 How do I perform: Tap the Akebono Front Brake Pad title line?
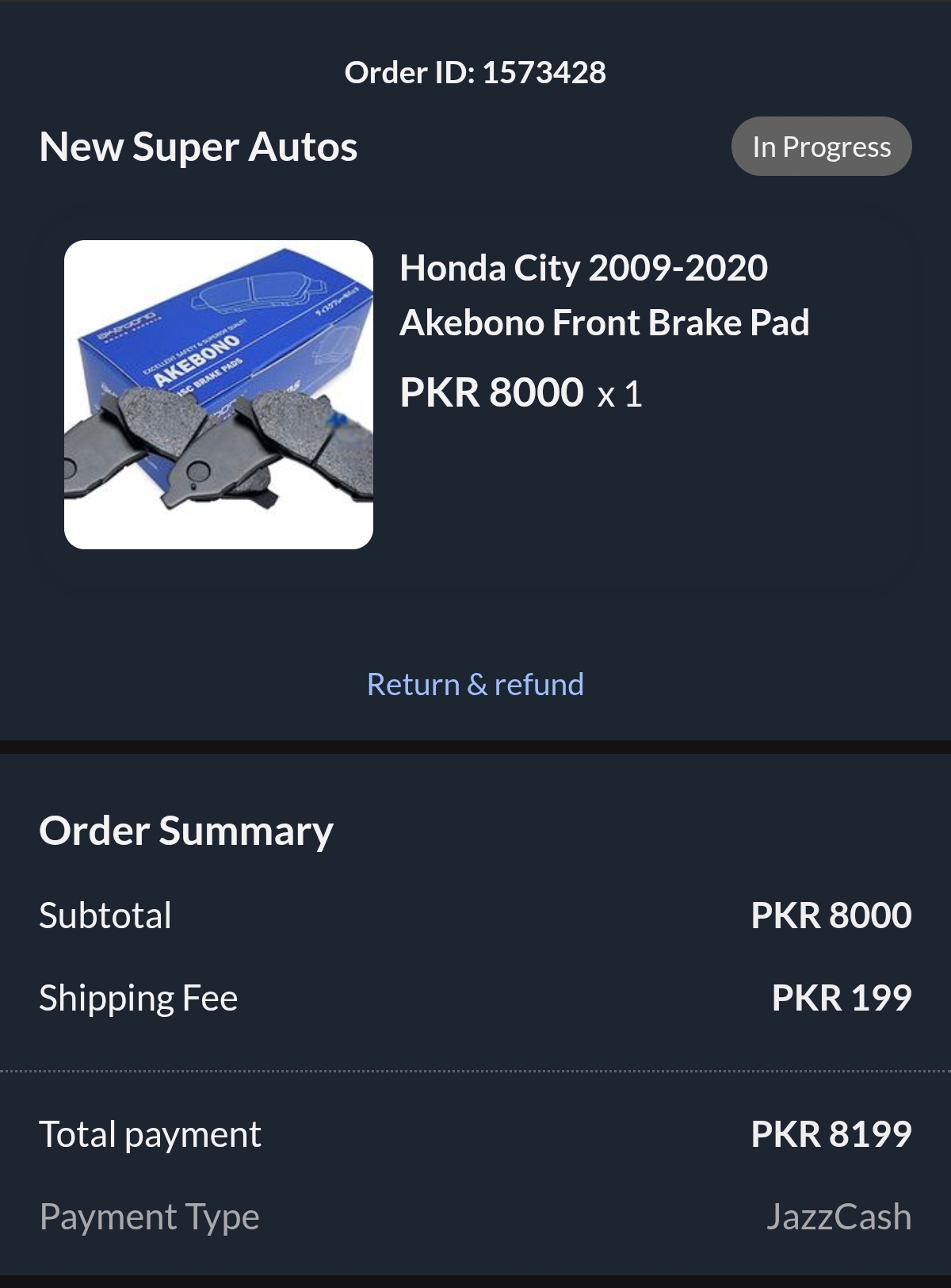point(605,323)
